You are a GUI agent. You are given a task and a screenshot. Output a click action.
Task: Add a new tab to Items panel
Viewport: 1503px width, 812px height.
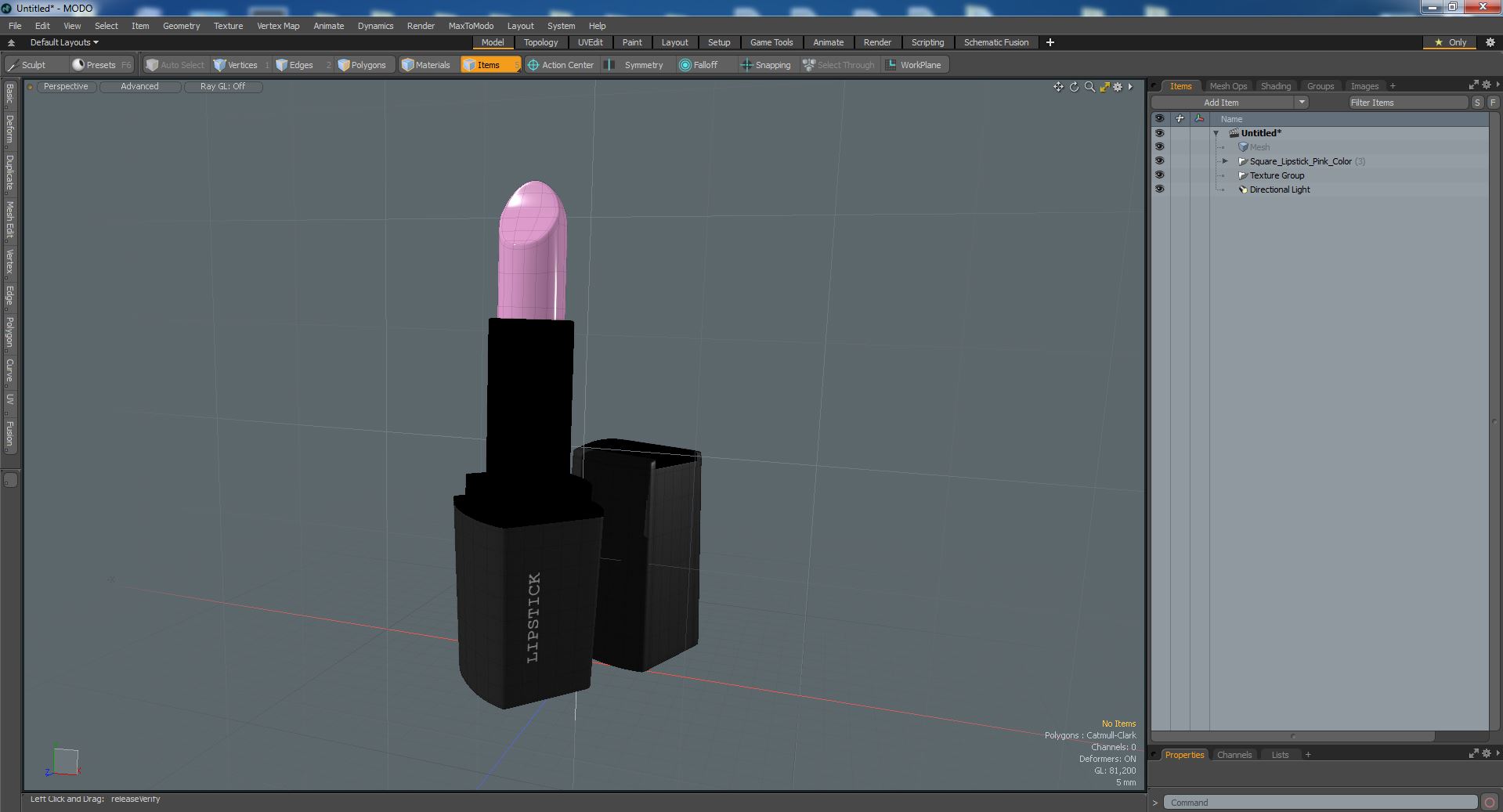coord(1393,86)
